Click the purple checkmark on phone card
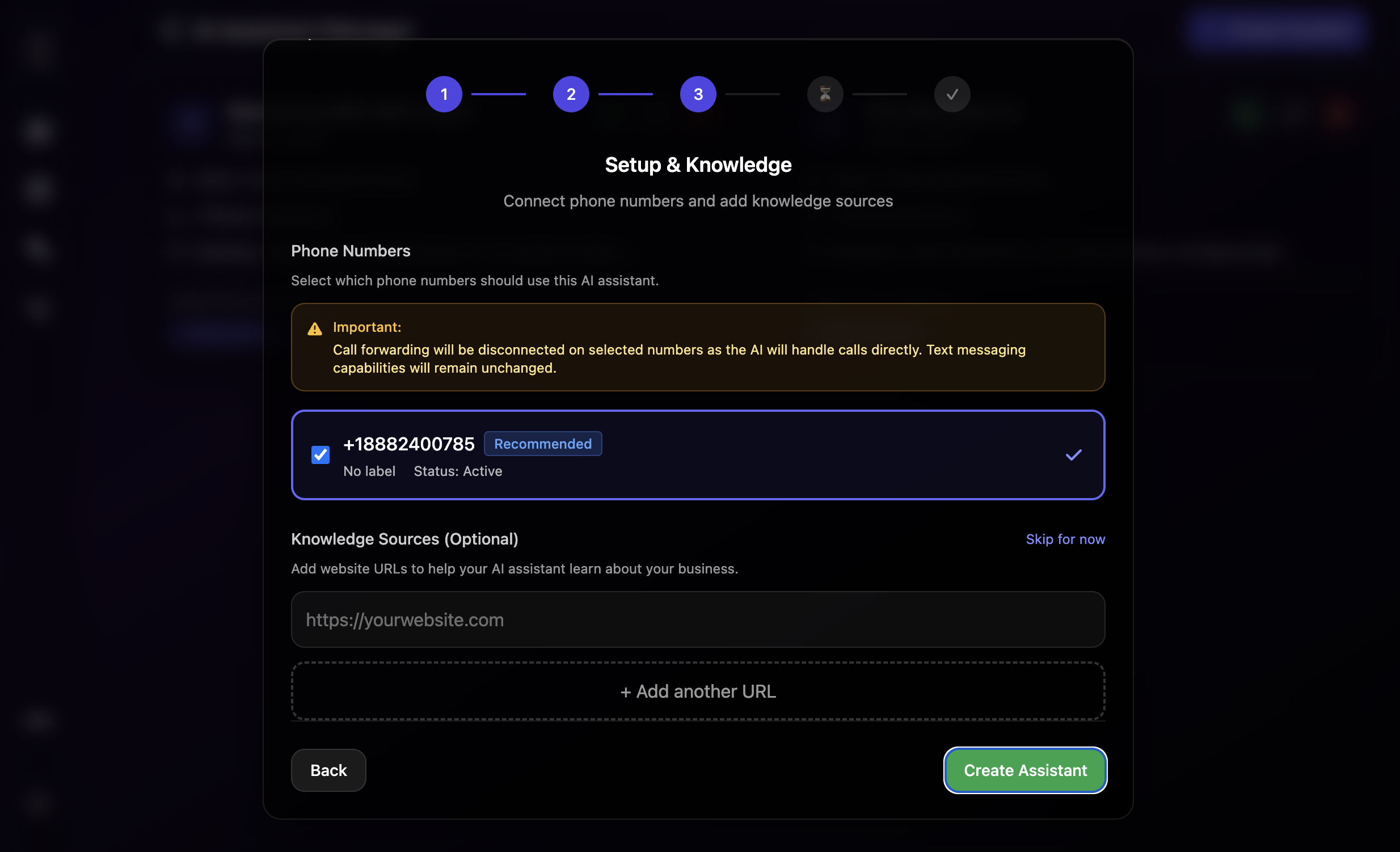The height and width of the screenshot is (852, 1400). pyautogui.click(x=1073, y=455)
